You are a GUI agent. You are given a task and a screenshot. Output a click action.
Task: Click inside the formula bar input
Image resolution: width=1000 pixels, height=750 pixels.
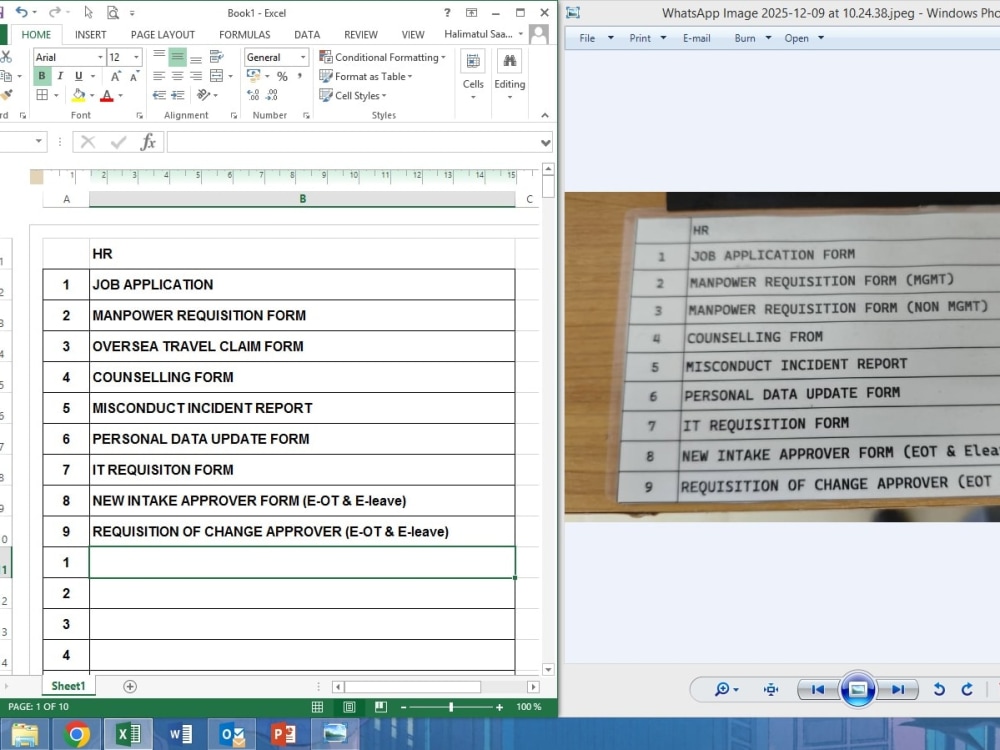click(x=353, y=142)
